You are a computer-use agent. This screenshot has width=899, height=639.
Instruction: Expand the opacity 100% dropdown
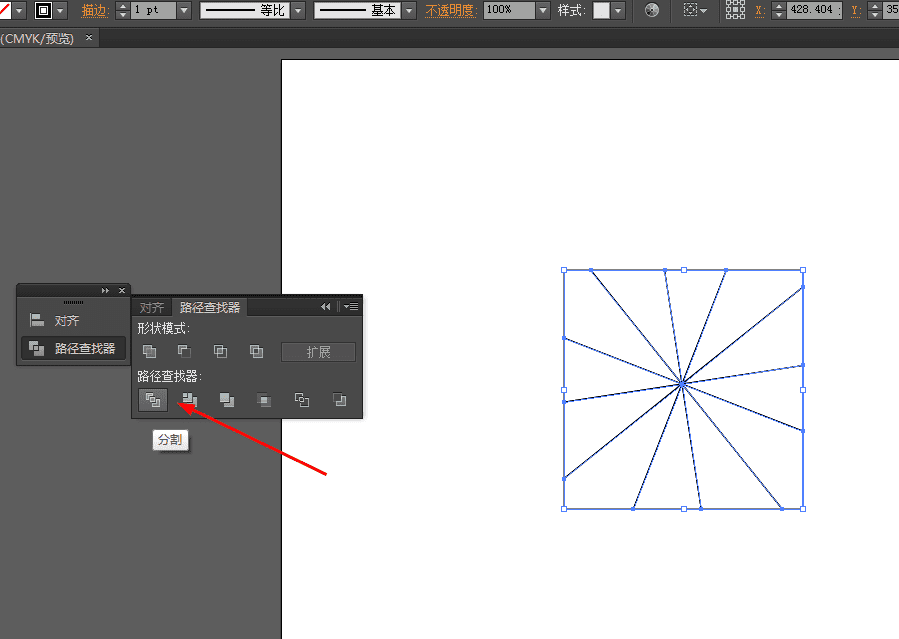click(x=542, y=11)
